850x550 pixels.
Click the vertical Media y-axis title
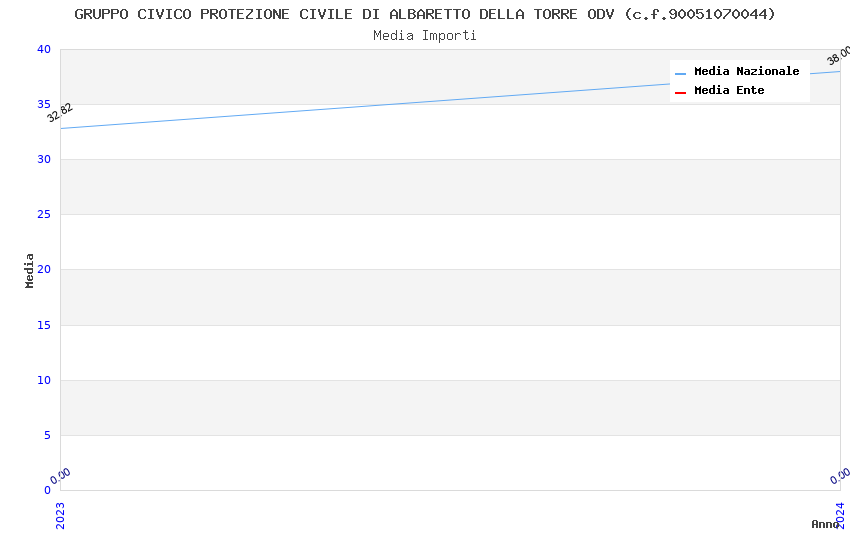pyautogui.click(x=30, y=270)
